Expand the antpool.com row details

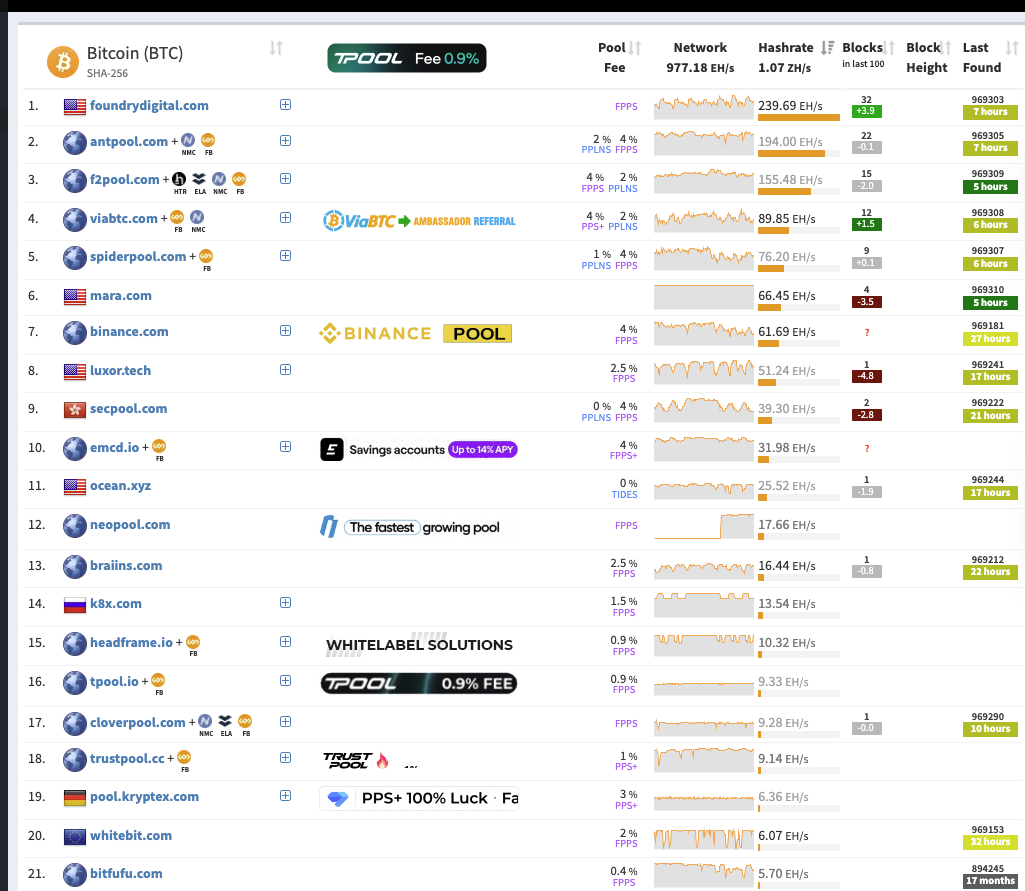pos(286,141)
